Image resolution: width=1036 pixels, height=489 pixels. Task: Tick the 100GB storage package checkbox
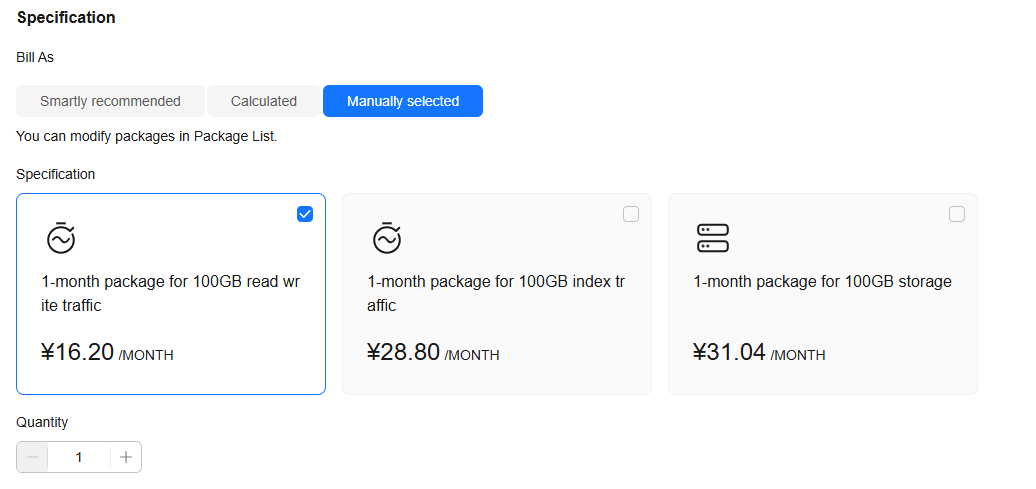click(957, 214)
